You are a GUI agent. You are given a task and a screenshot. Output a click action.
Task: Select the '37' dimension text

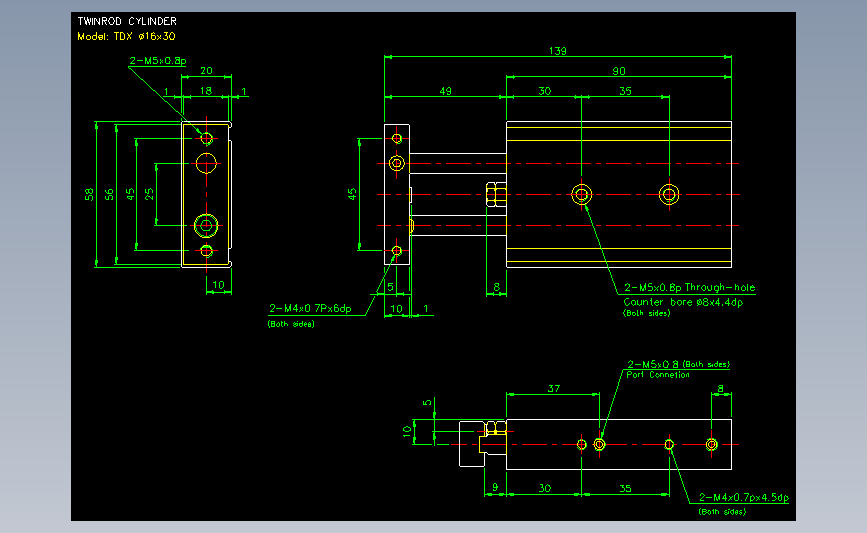pyautogui.click(x=554, y=389)
